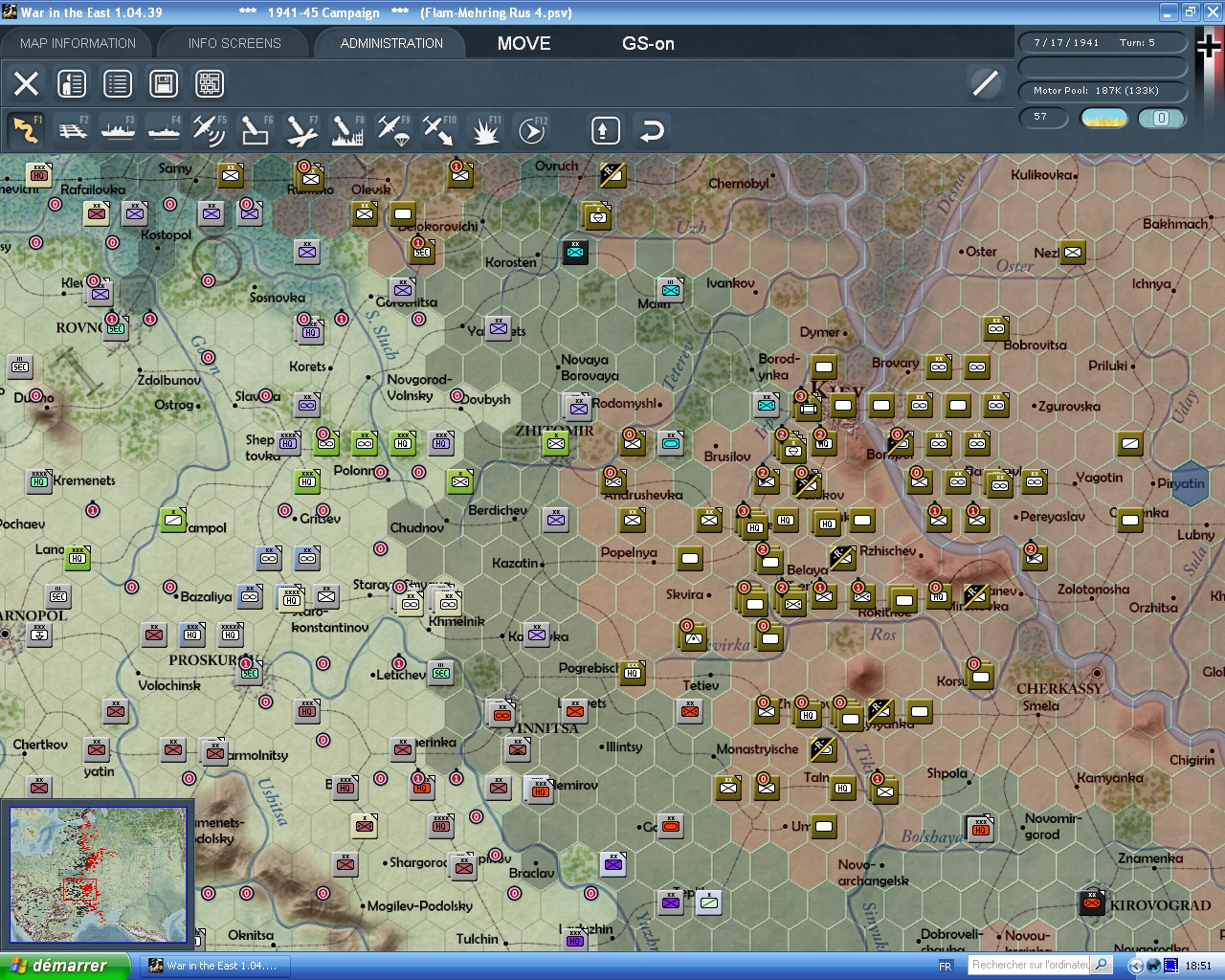The height and width of the screenshot is (980, 1225).
Task: Click the Motor Pool 187K readout
Action: click(x=1102, y=91)
